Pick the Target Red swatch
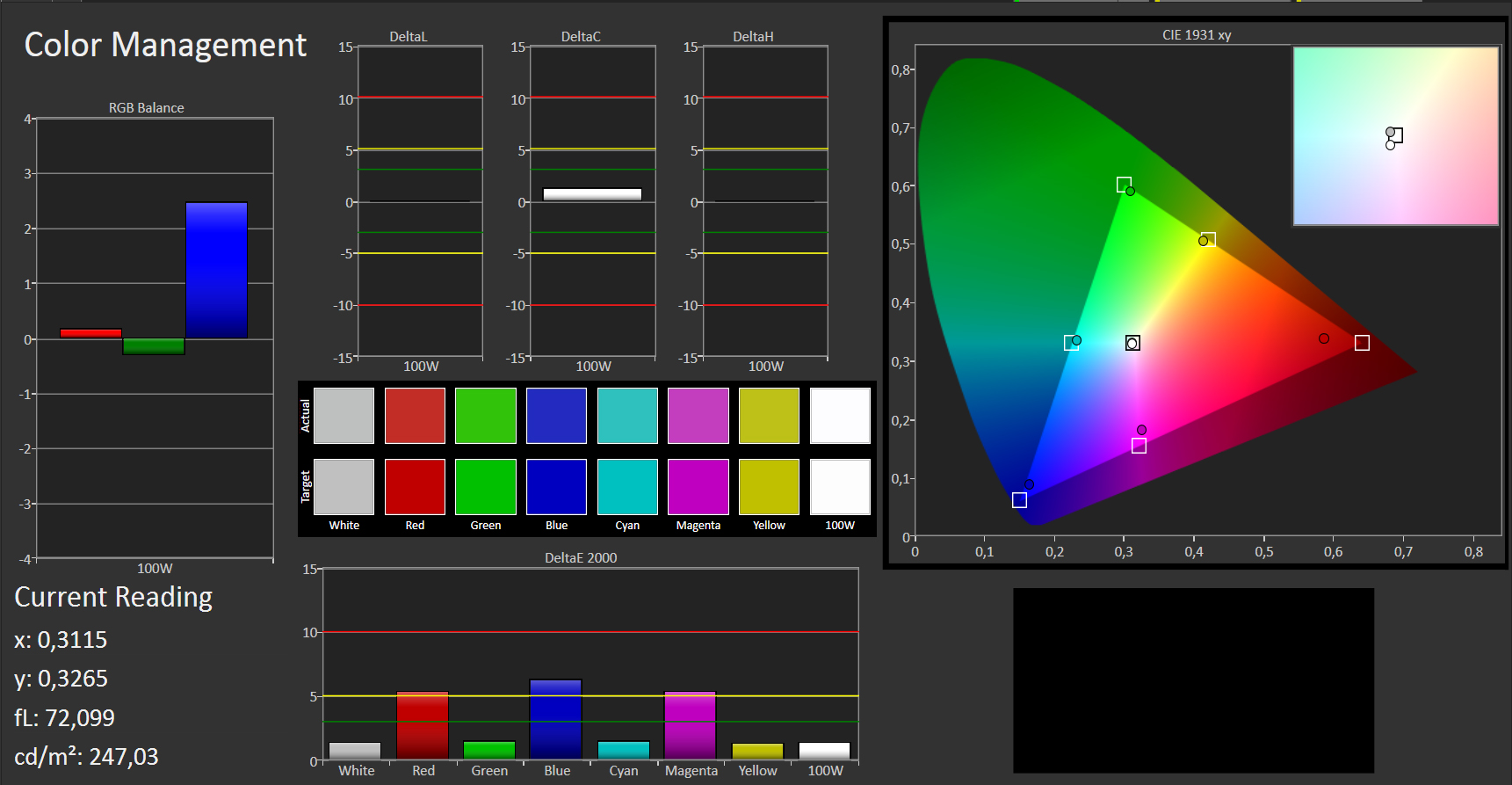 [415, 487]
